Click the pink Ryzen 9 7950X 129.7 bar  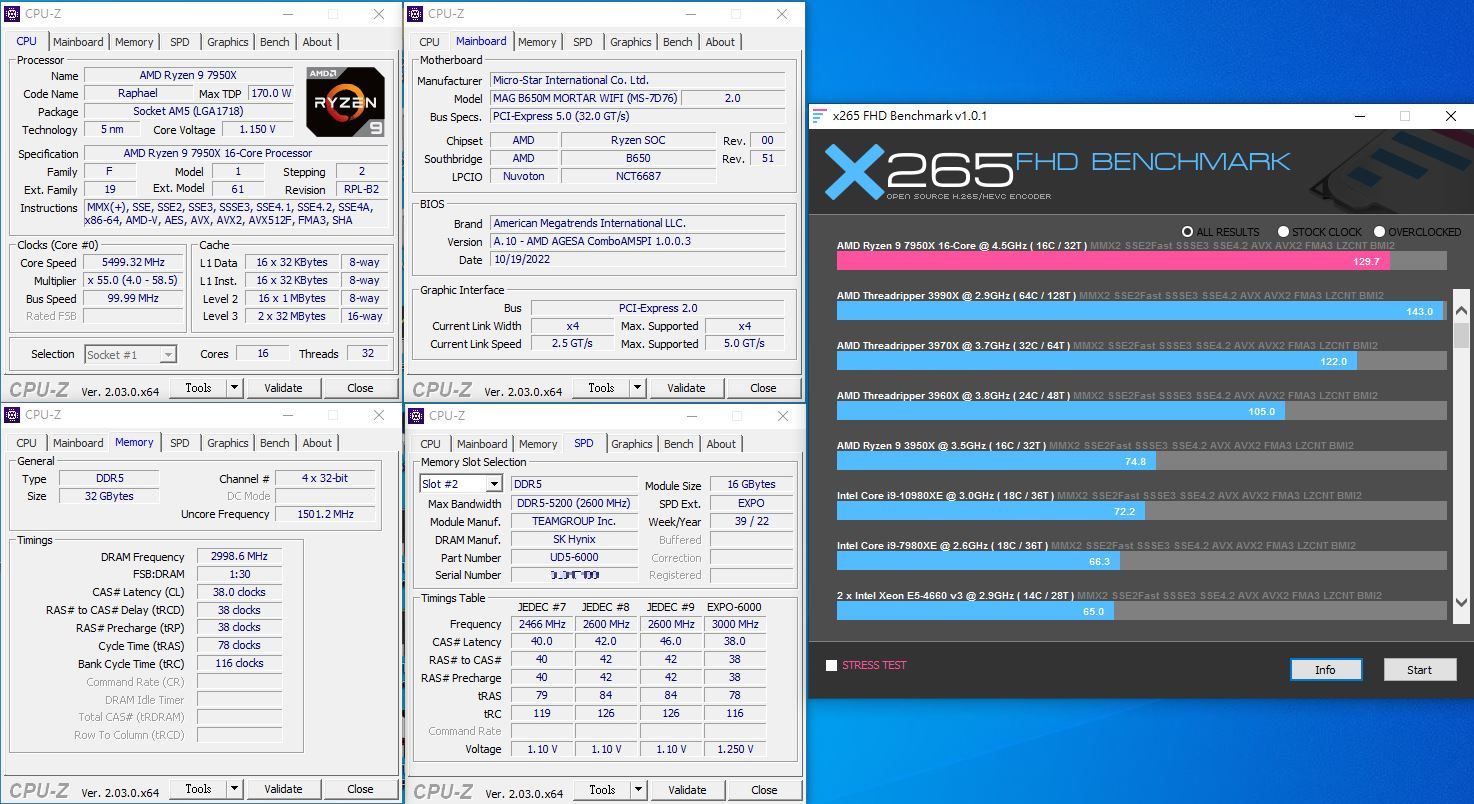(1113, 261)
